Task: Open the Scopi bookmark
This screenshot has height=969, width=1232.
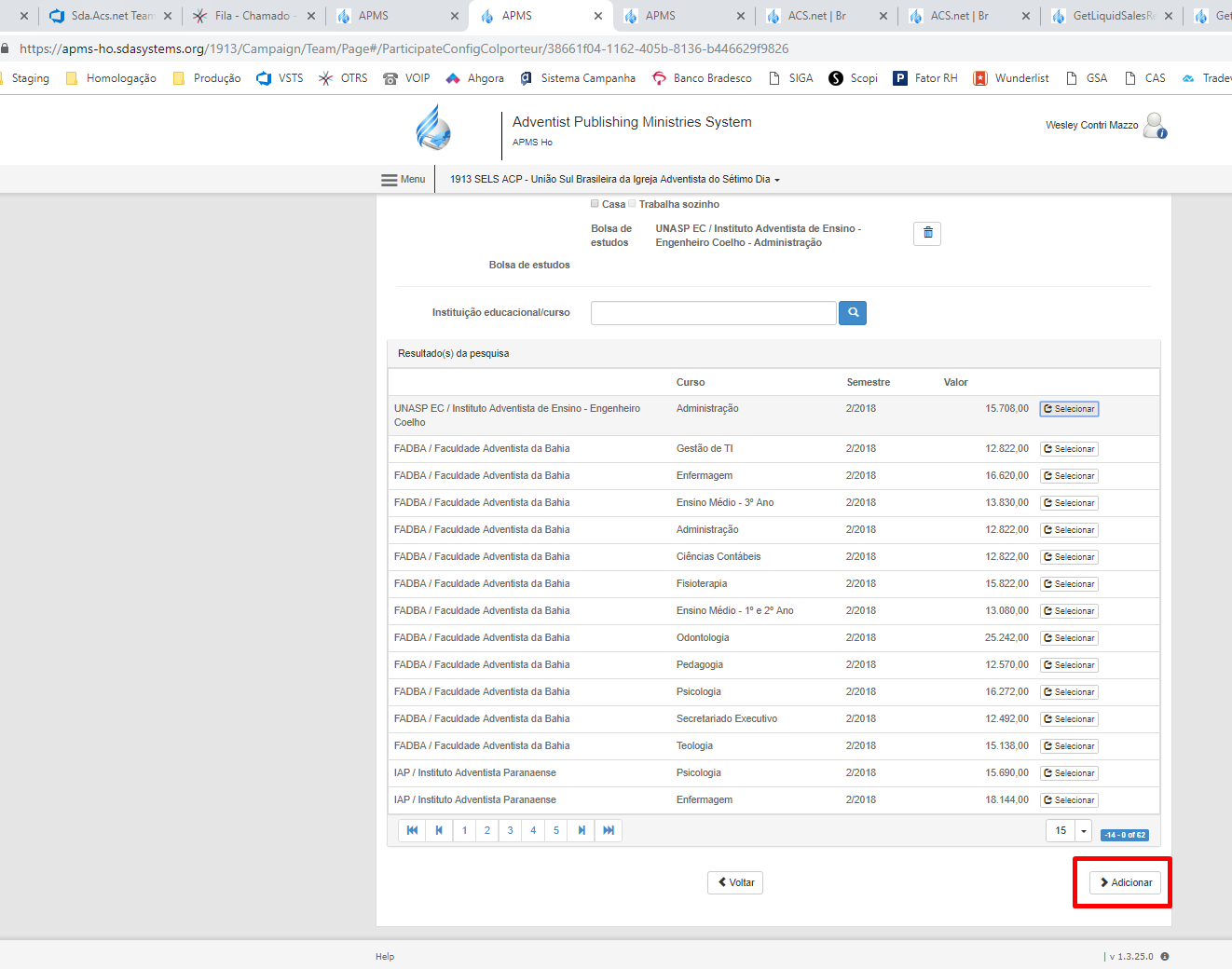Action: tap(853, 78)
